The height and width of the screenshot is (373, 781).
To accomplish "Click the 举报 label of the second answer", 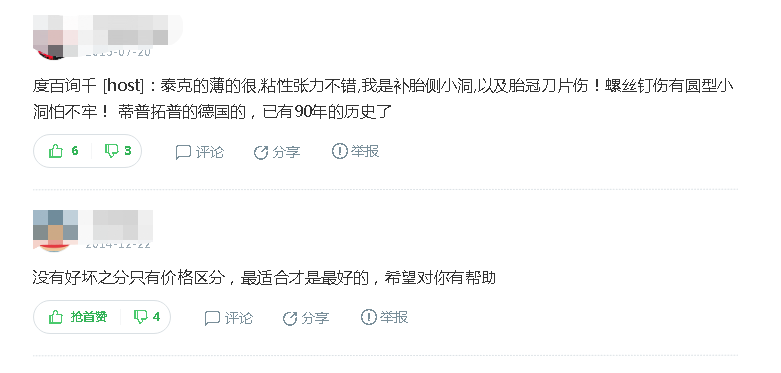I will [x=393, y=317].
